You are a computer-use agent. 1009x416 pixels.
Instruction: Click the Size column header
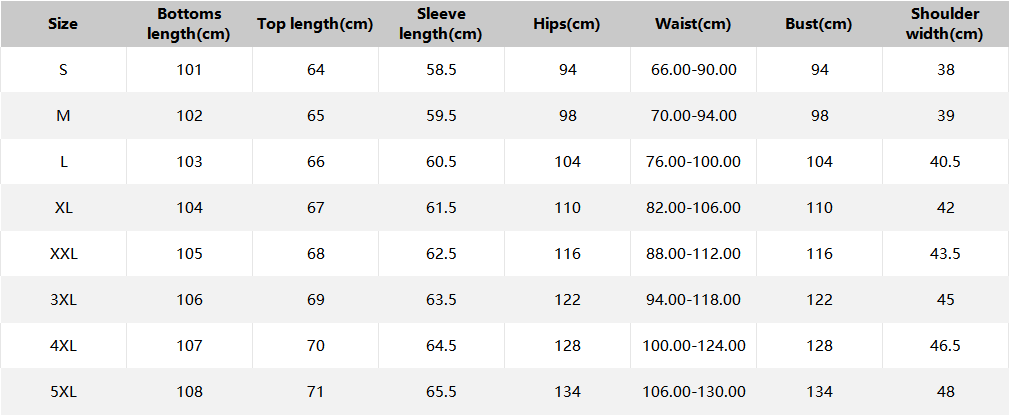(x=63, y=24)
